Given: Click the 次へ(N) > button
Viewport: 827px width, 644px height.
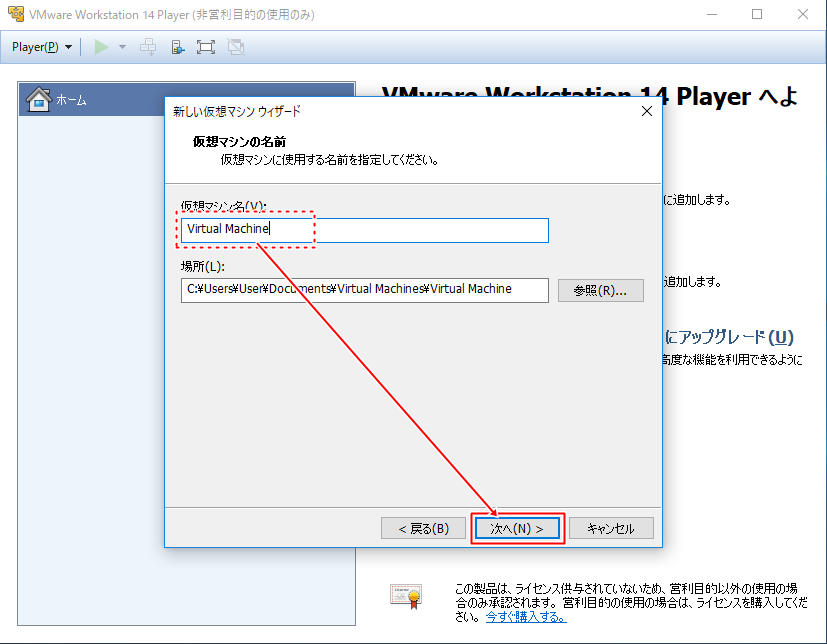Looking at the screenshot, I should pos(517,528).
